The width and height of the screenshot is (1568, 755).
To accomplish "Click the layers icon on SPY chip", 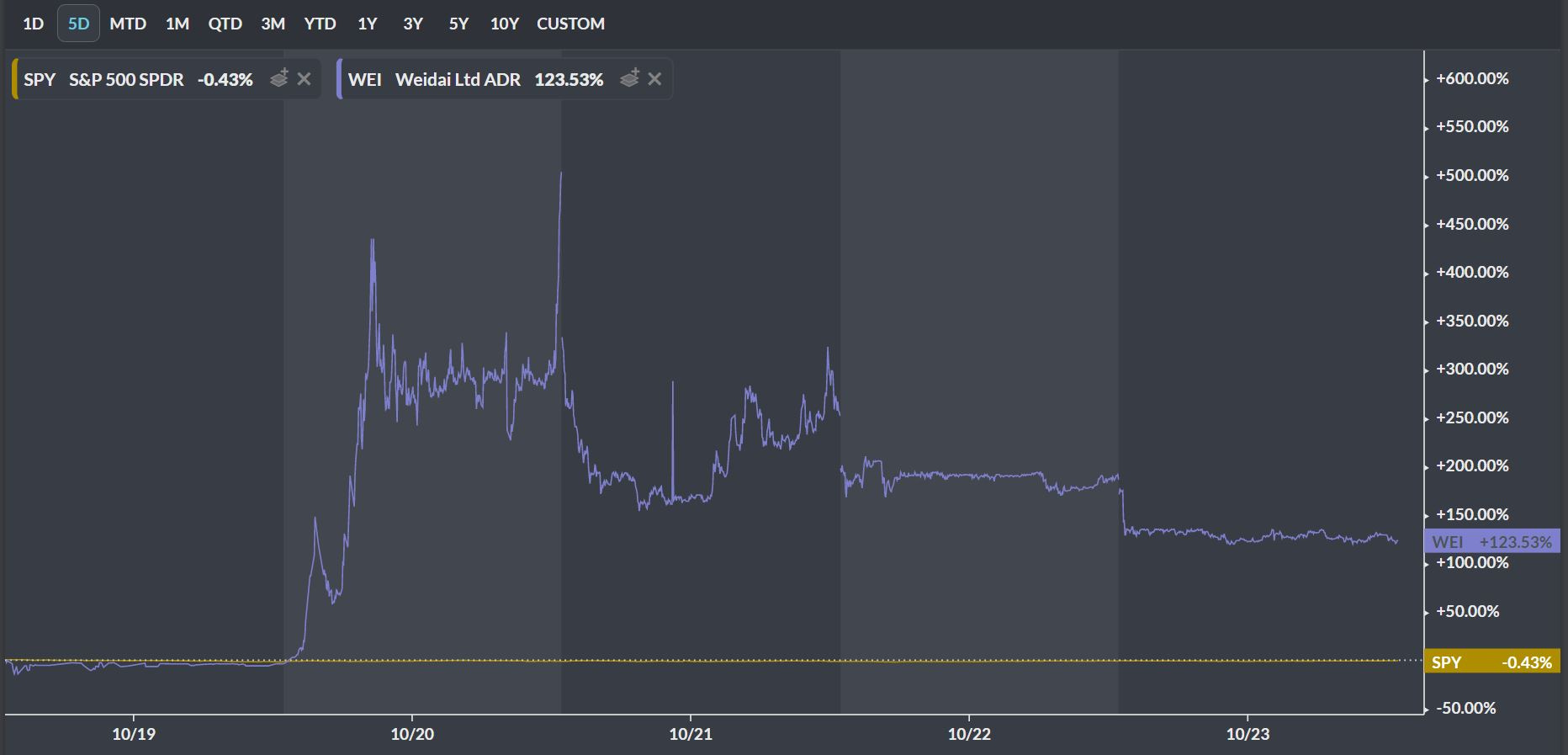I will (279, 78).
